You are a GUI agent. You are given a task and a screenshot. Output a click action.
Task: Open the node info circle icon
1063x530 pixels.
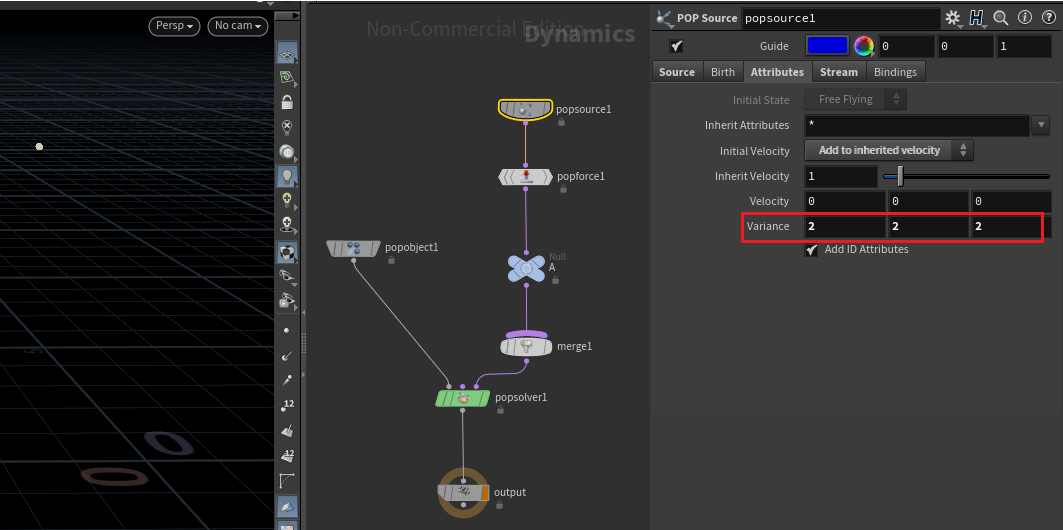click(1024, 18)
